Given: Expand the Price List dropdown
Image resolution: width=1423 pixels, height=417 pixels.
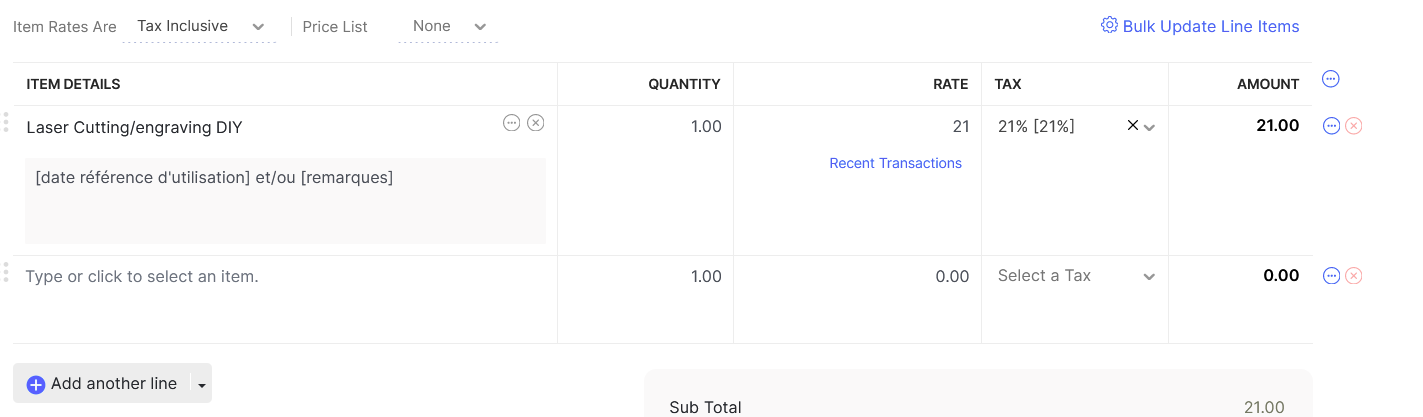Looking at the screenshot, I should coord(448,26).
